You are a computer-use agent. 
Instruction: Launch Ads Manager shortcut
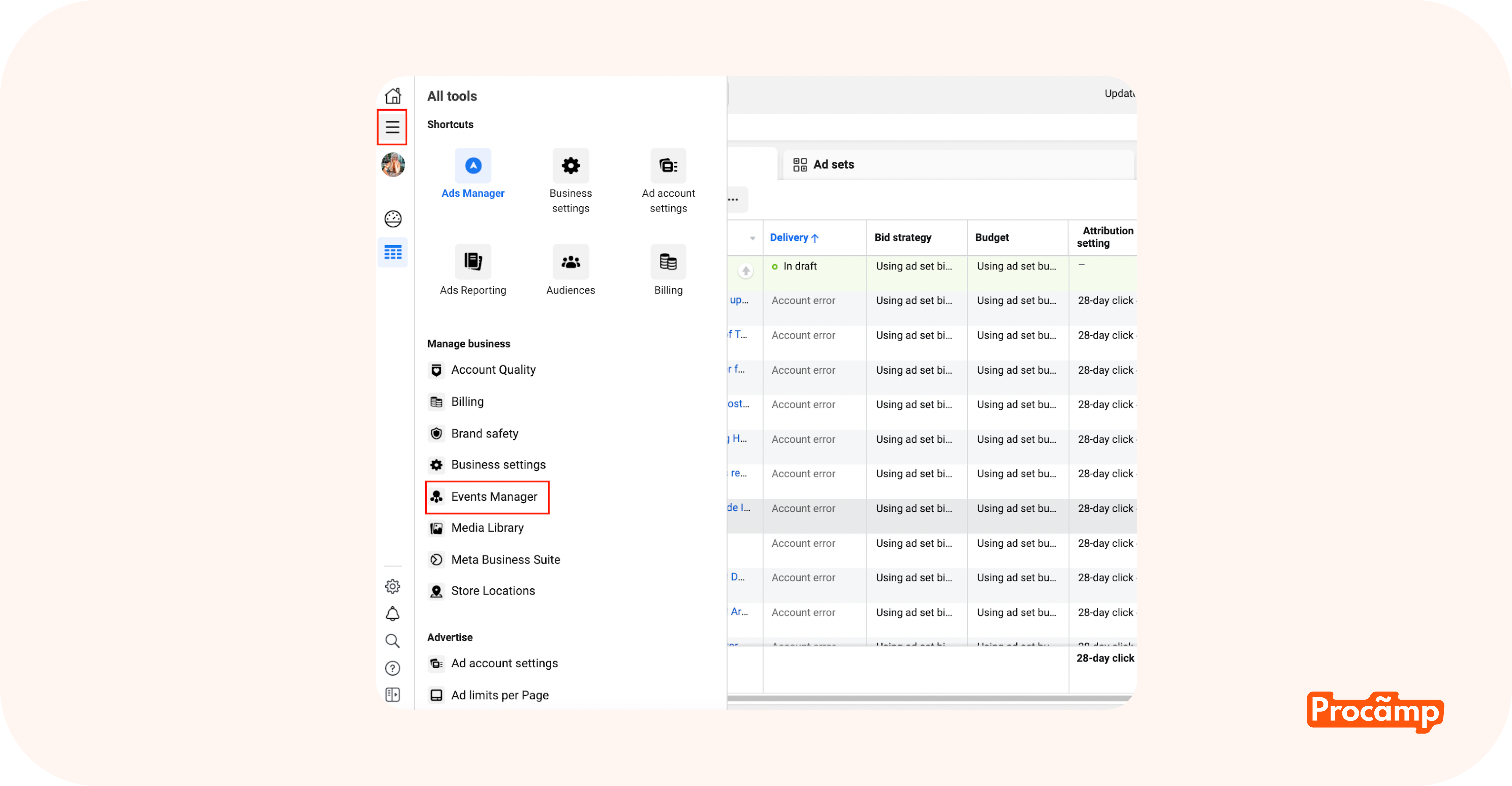tap(473, 174)
